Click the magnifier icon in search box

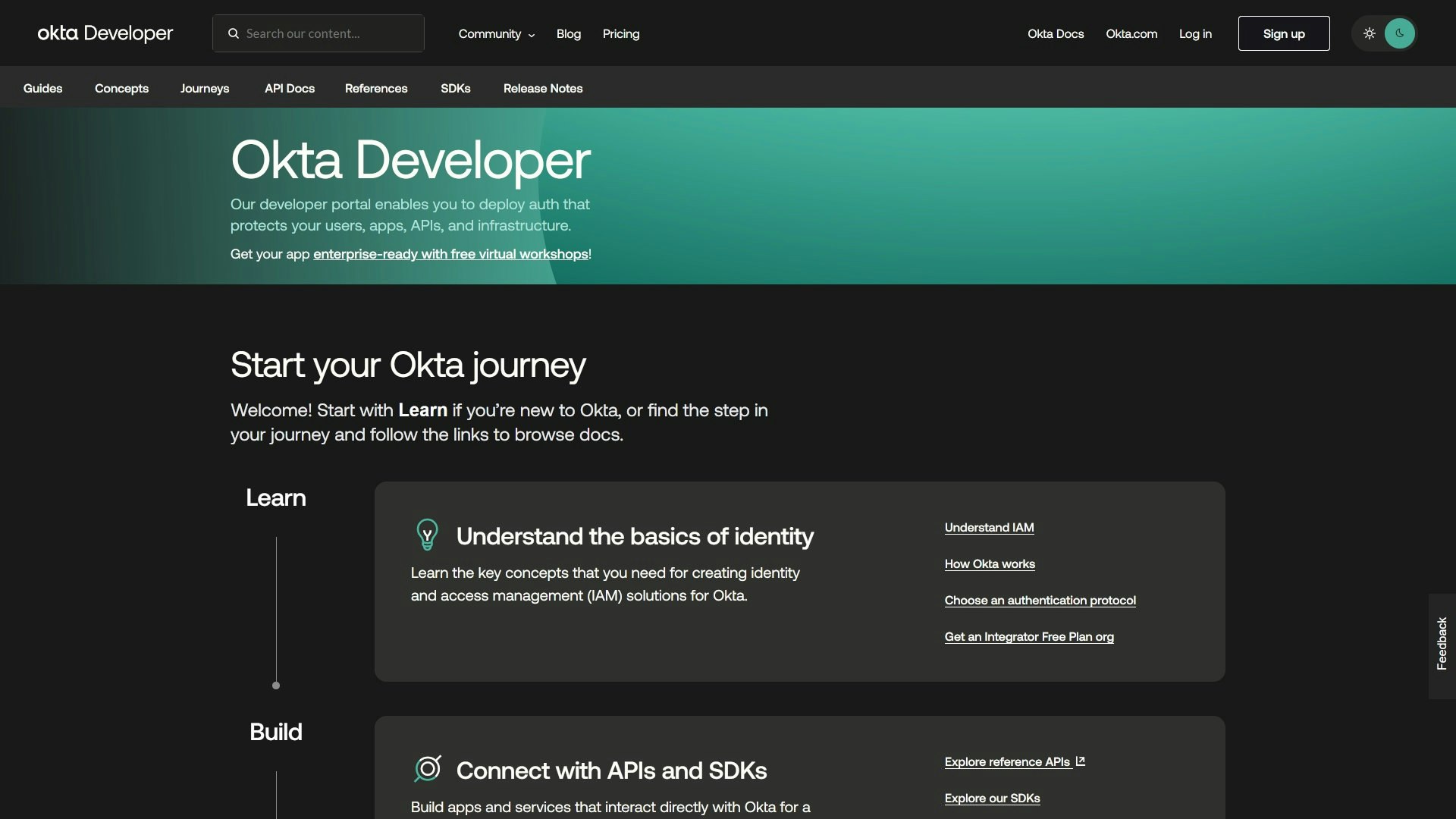(234, 33)
